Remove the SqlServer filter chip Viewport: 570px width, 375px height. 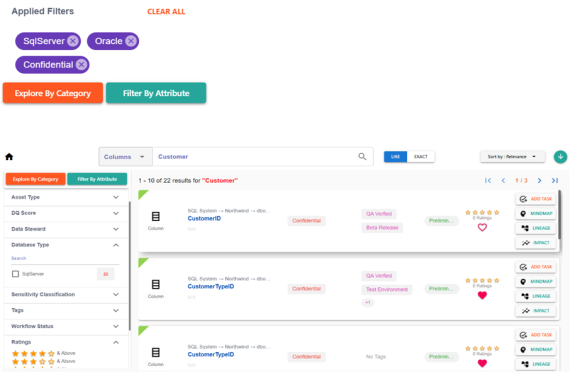coord(73,41)
